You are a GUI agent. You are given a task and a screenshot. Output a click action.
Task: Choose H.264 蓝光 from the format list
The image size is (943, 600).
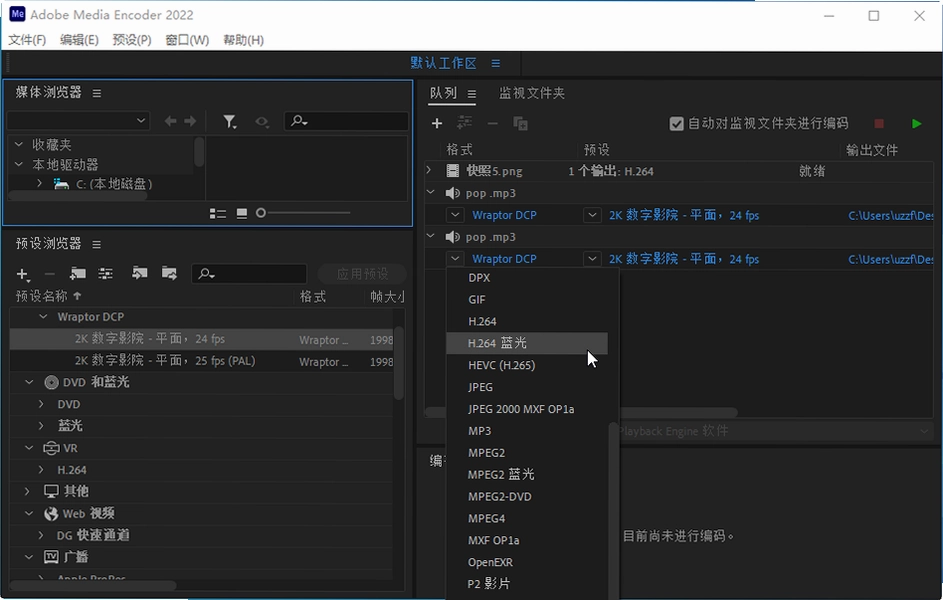(527, 343)
